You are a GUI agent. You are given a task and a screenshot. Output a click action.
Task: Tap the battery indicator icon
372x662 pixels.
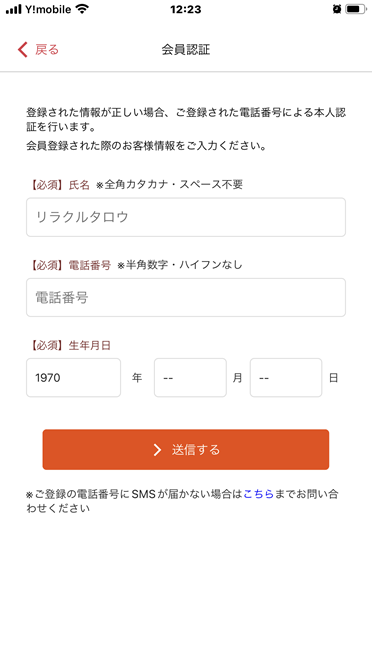355,9
